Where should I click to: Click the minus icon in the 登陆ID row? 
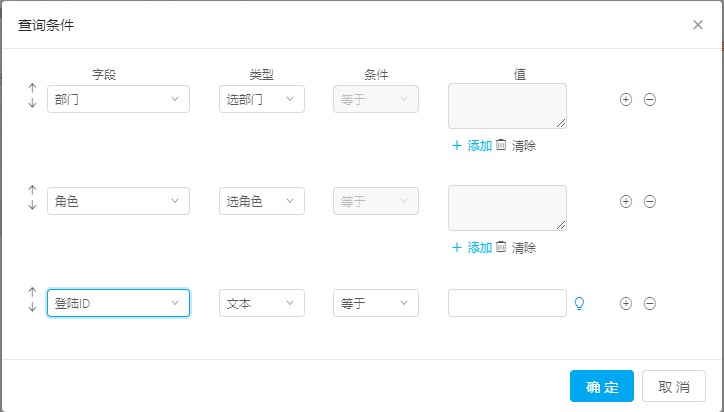(649, 303)
